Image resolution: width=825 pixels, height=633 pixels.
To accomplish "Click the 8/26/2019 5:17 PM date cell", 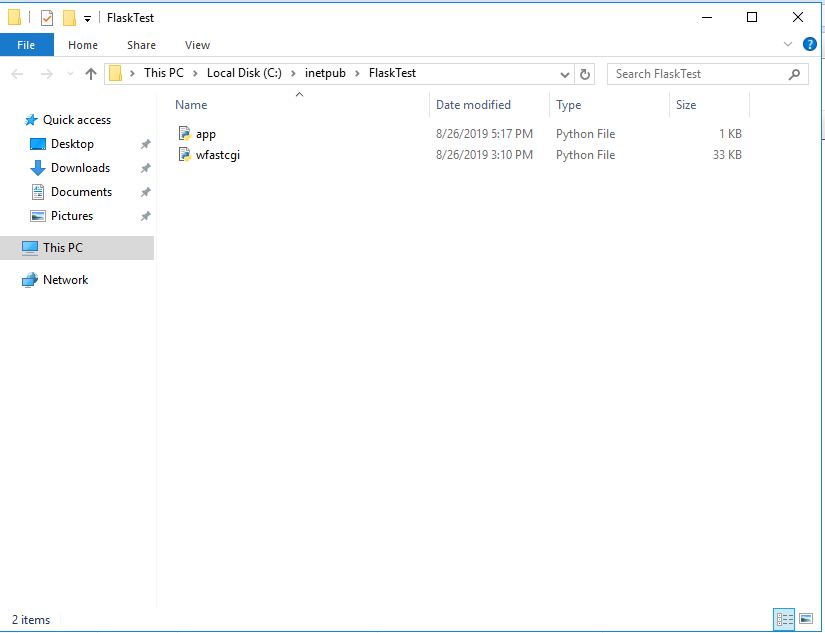I will tap(484, 134).
